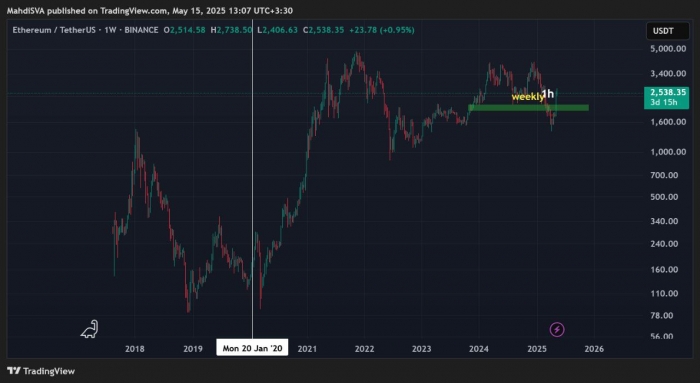Click the dinosaur watermark icon
The width and height of the screenshot is (700, 383).
(x=89, y=329)
